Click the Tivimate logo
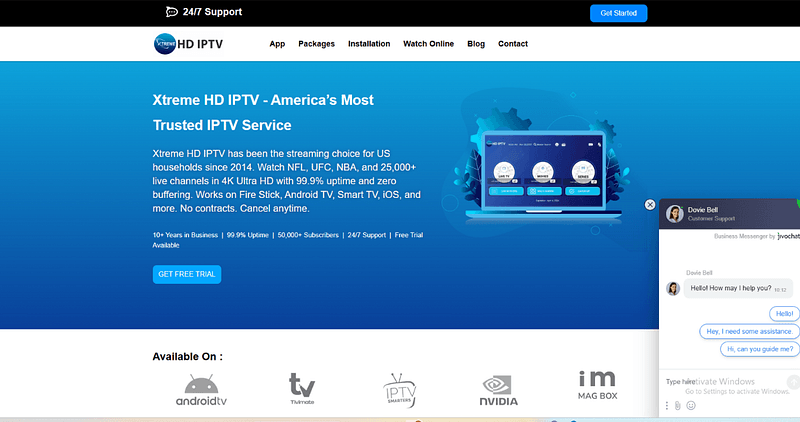Screen dimensions: 800x422 pos(302,389)
